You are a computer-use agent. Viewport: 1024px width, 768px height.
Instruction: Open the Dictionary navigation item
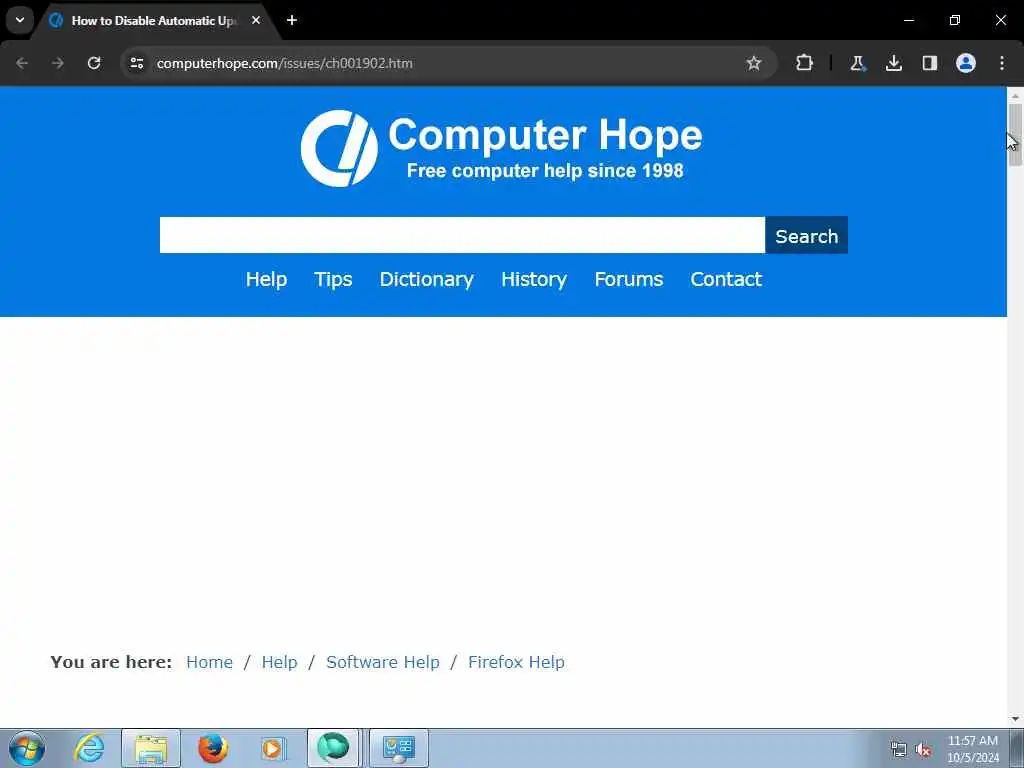click(426, 280)
